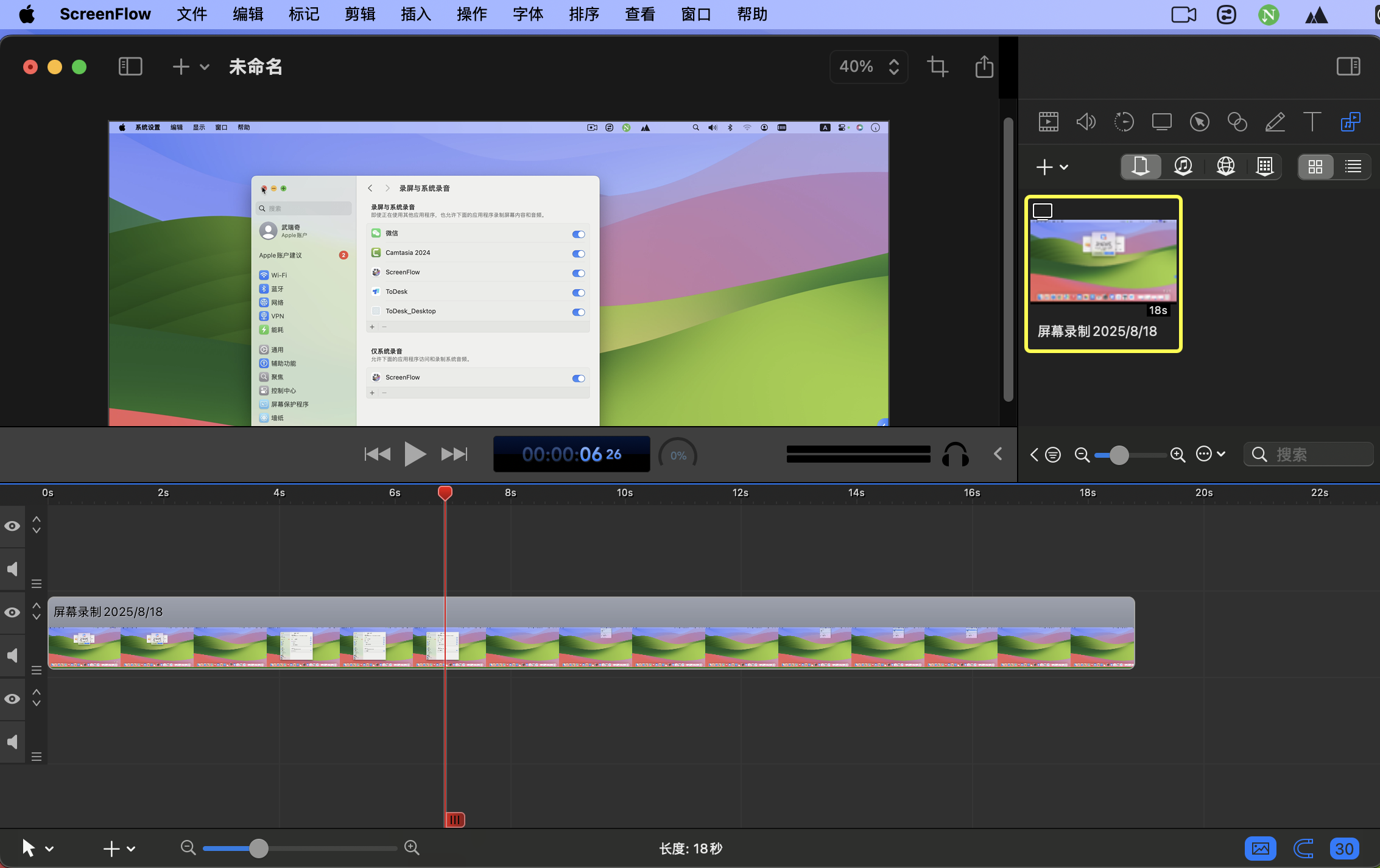Open the audio properties inspector tab
The height and width of the screenshot is (868, 1380).
tap(1086, 122)
